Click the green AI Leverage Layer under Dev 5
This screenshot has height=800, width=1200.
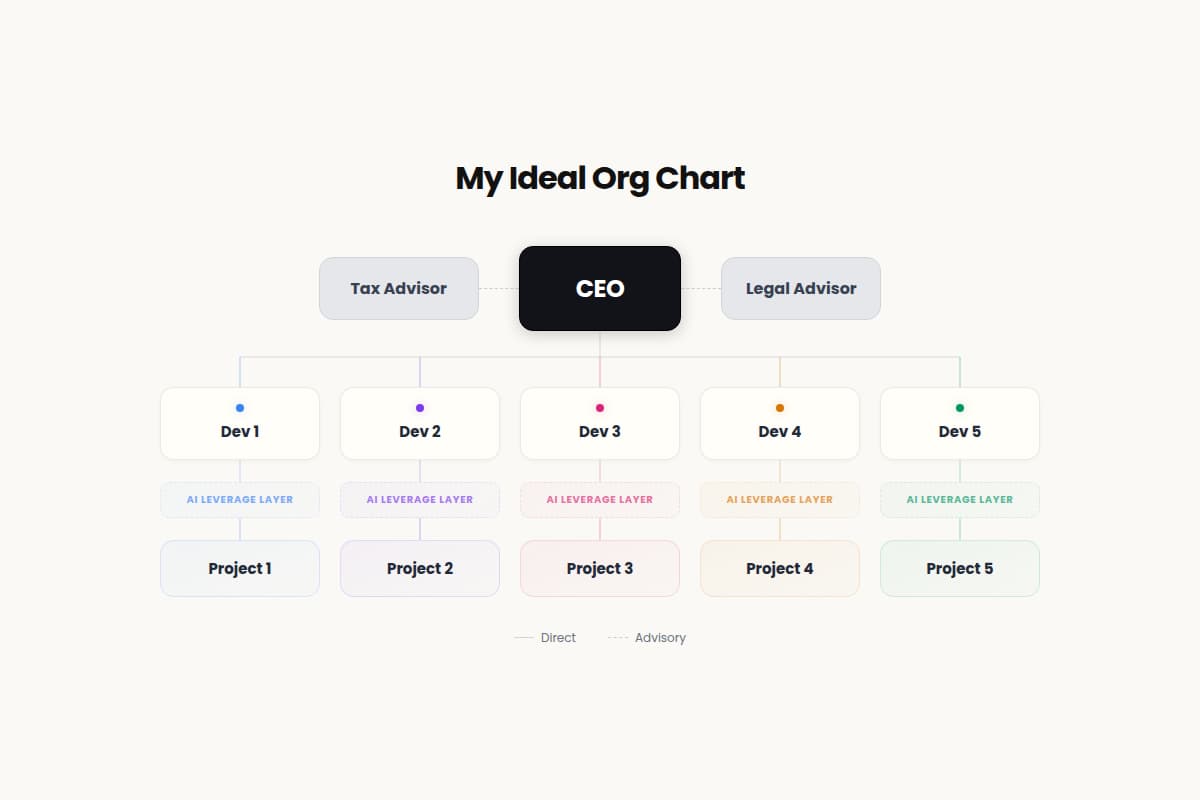click(960, 499)
